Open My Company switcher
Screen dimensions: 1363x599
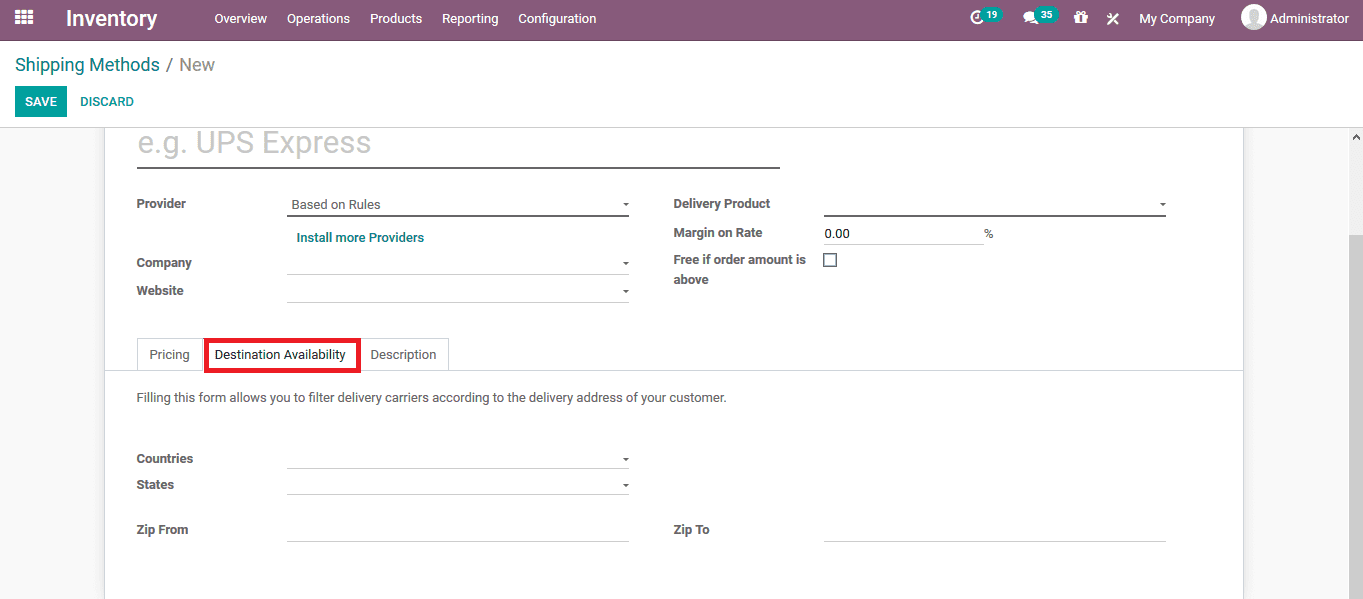[1177, 18]
